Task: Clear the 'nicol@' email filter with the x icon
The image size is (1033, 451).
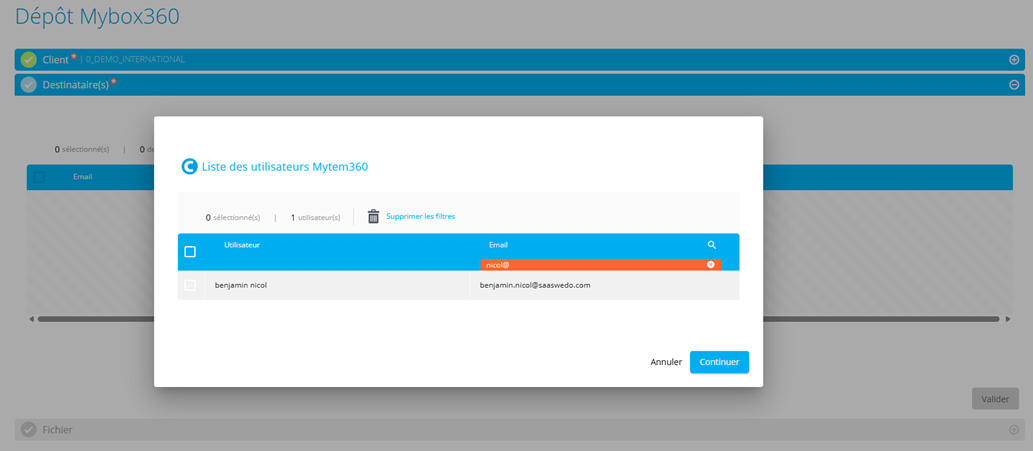Action: [711, 265]
